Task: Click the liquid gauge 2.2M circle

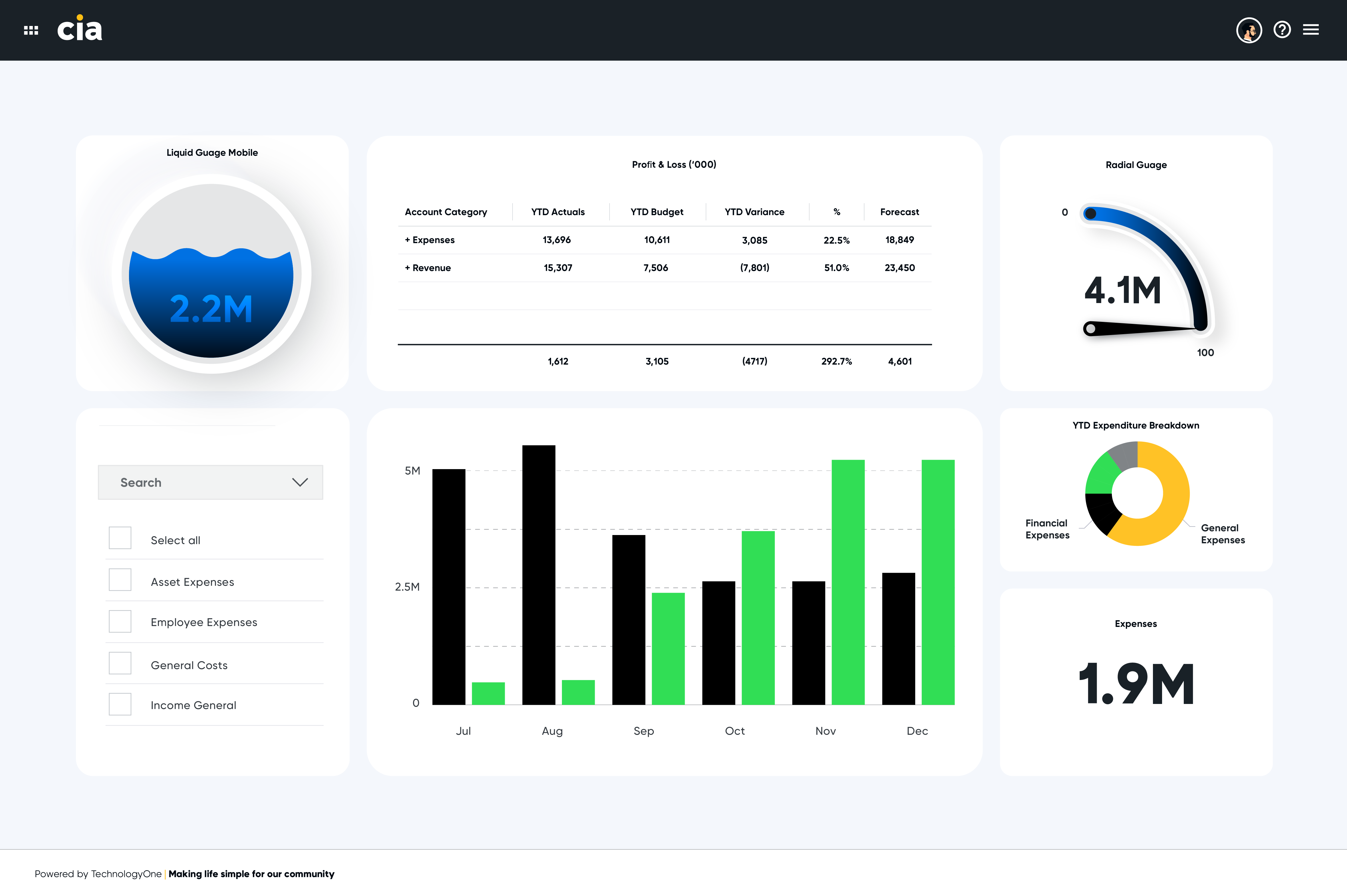Action: point(211,274)
